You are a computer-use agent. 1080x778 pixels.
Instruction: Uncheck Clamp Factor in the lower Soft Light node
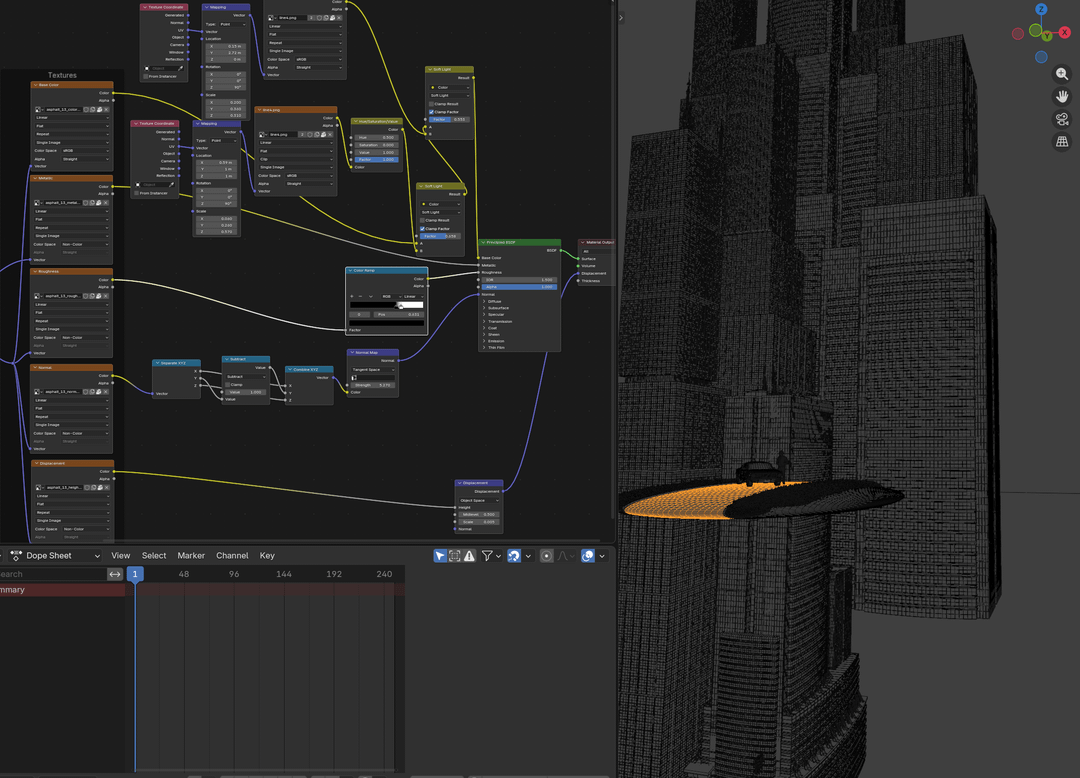pyautogui.click(x=423, y=228)
